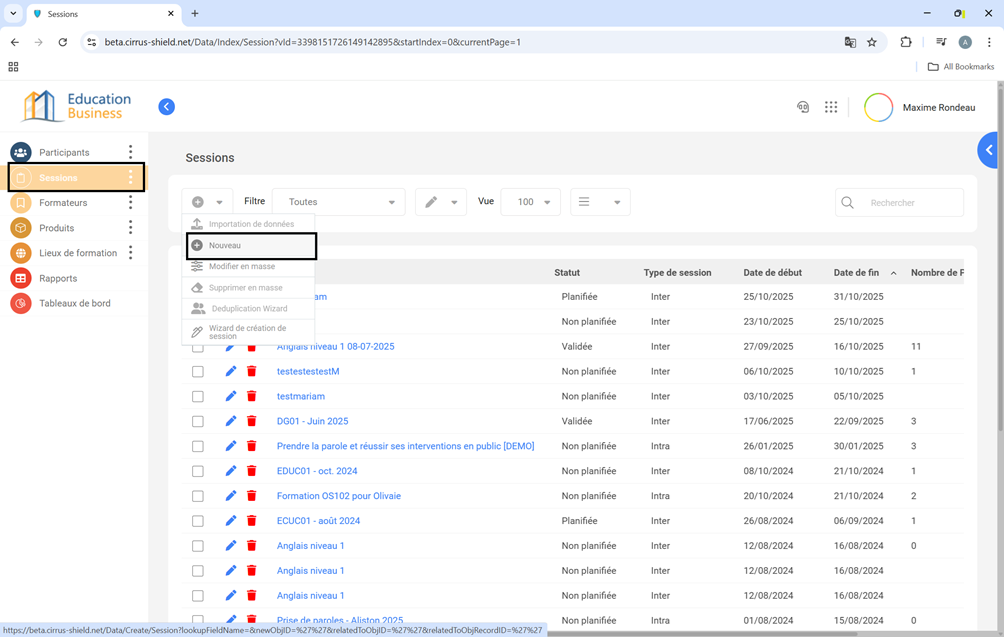This screenshot has width=1004, height=637.
Task: Open Tableaux de bord icon
Action: tap(20, 303)
